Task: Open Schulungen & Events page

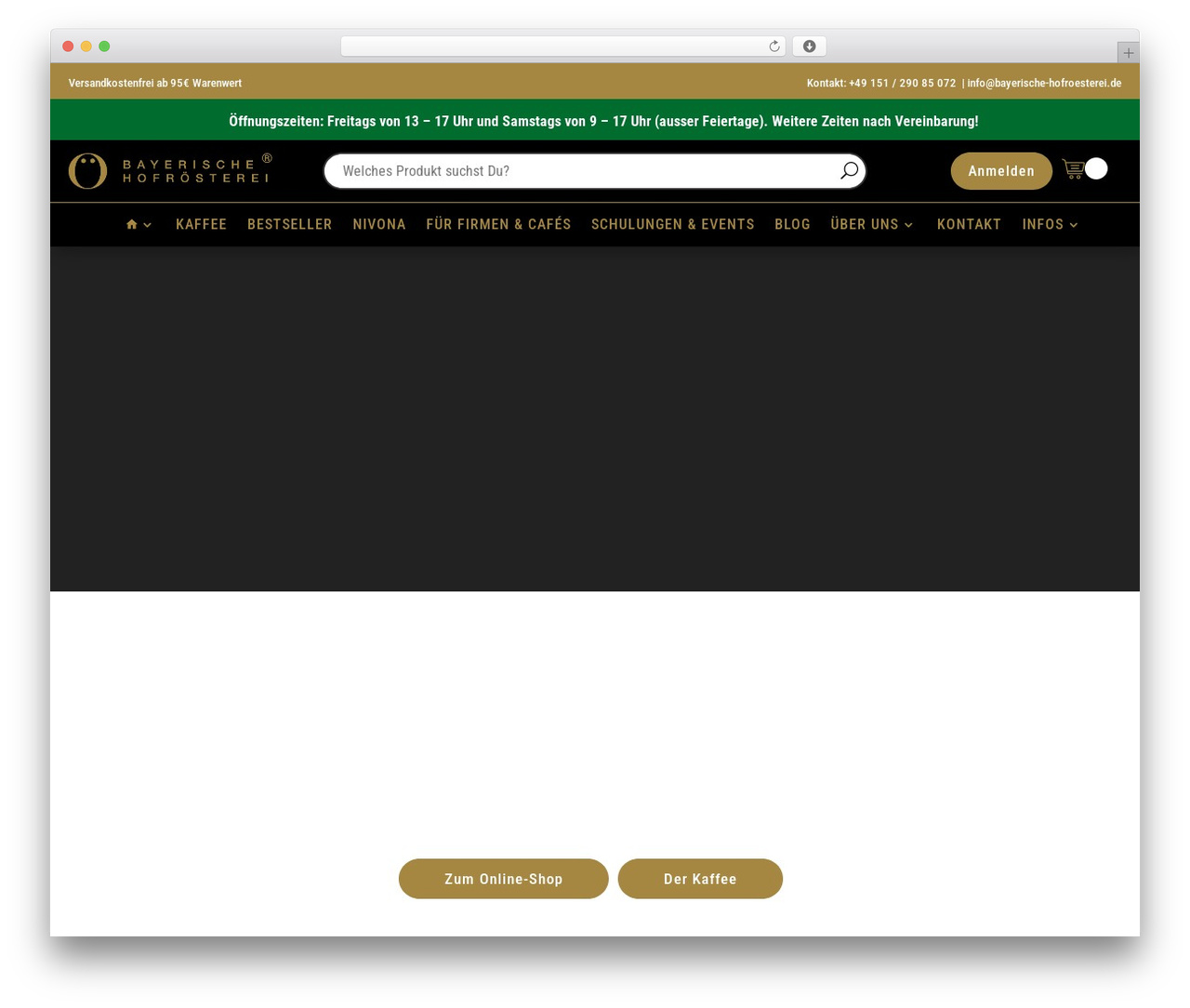Action: click(673, 224)
